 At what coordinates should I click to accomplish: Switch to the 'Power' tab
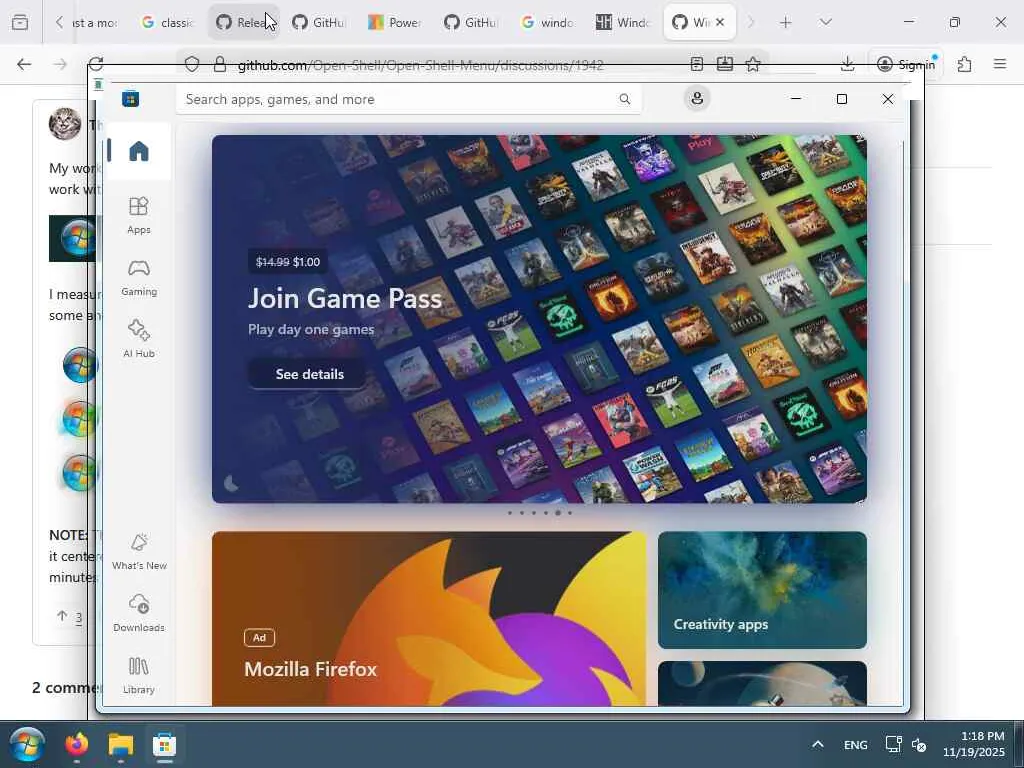tap(395, 23)
